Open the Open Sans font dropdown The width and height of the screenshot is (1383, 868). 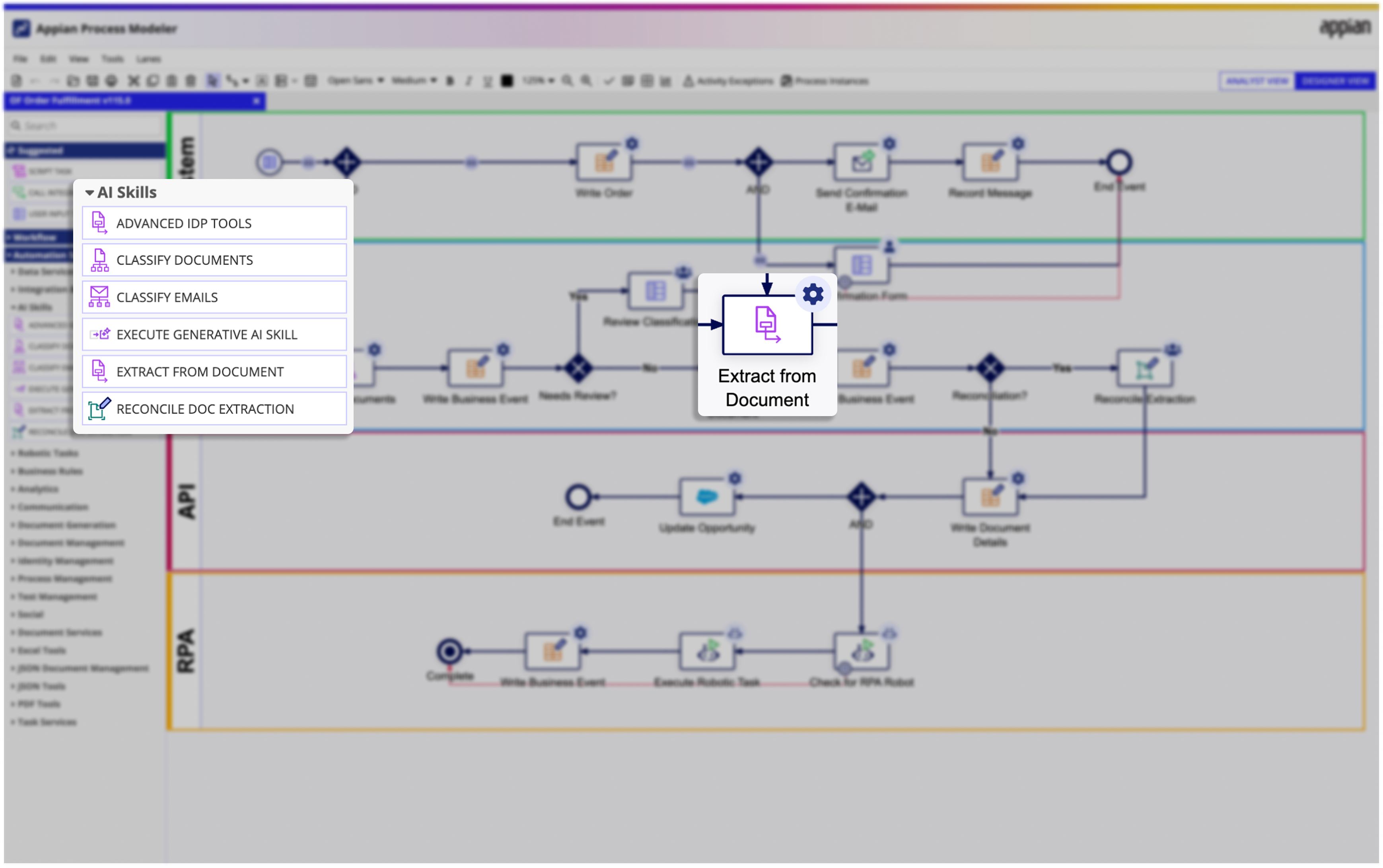pyautogui.click(x=356, y=80)
